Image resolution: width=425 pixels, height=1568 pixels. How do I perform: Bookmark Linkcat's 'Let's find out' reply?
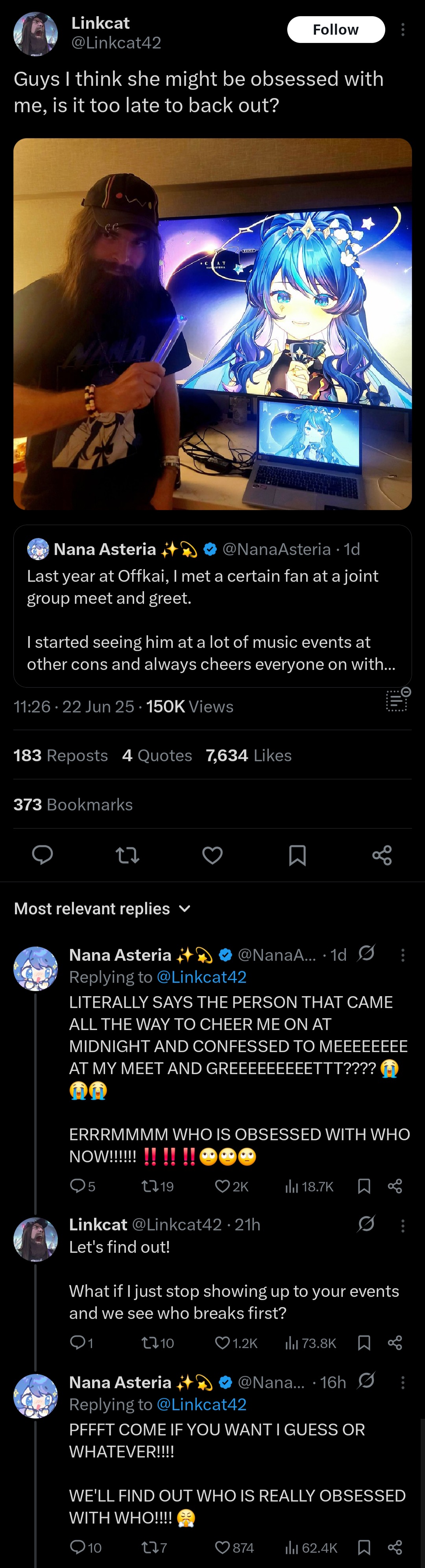pos(364,1343)
